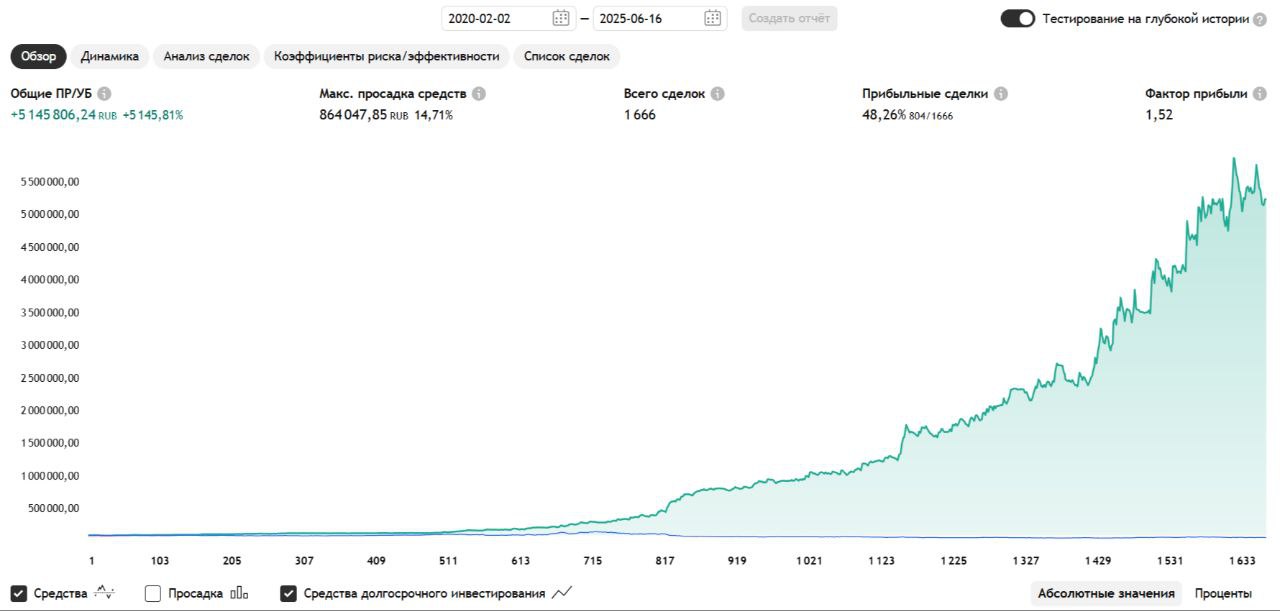Click info icon beside Макс. просадка средств
The image size is (1280, 611).
point(479,93)
